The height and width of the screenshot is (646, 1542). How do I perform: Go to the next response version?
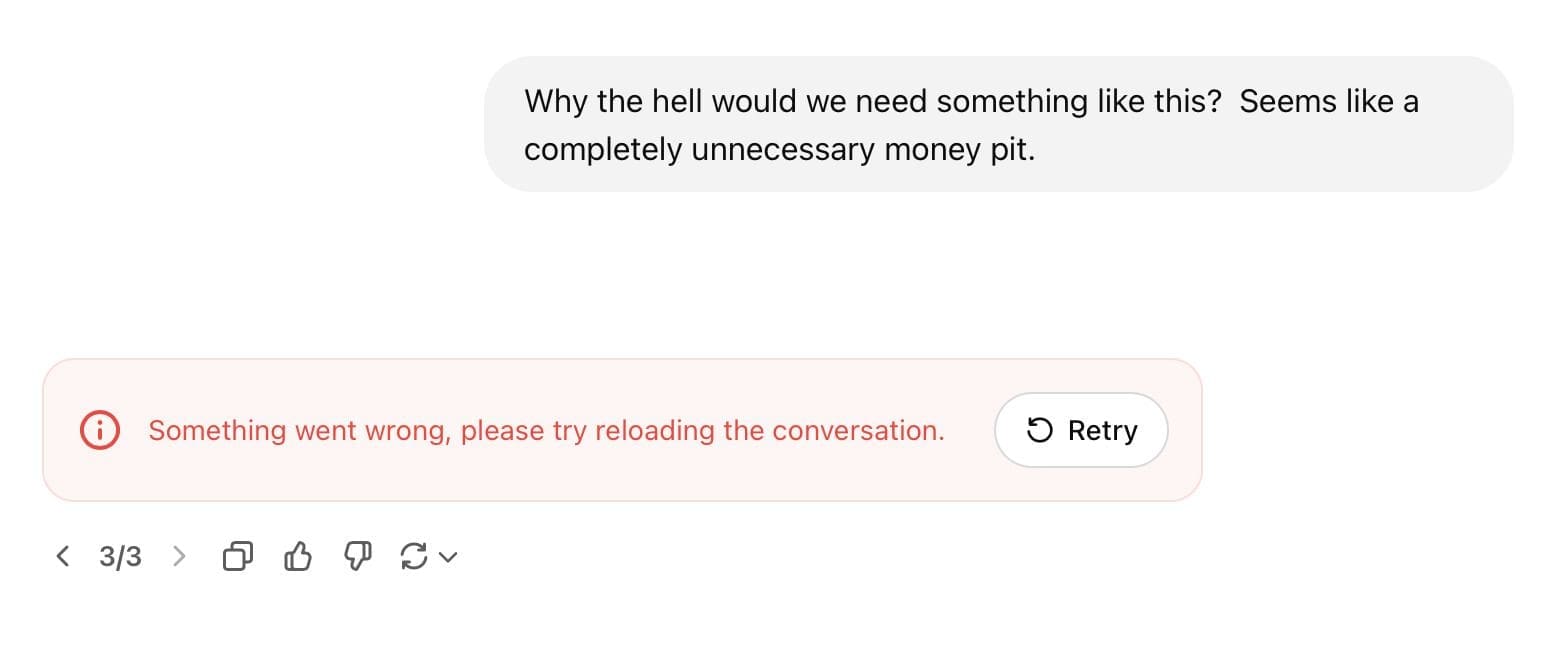coord(179,556)
